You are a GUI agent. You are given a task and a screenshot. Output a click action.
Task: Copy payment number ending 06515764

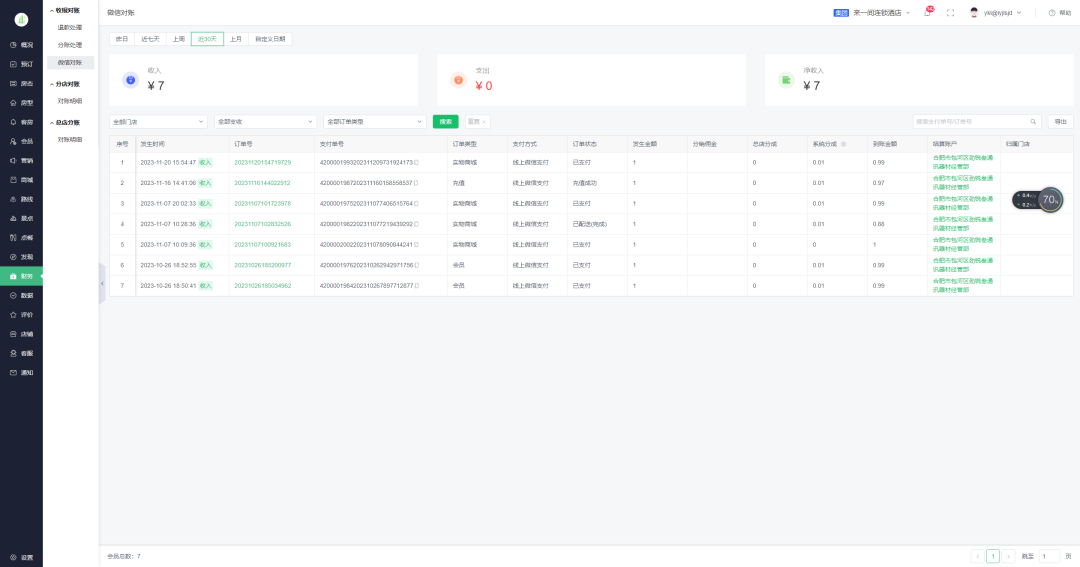coord(417,204)
